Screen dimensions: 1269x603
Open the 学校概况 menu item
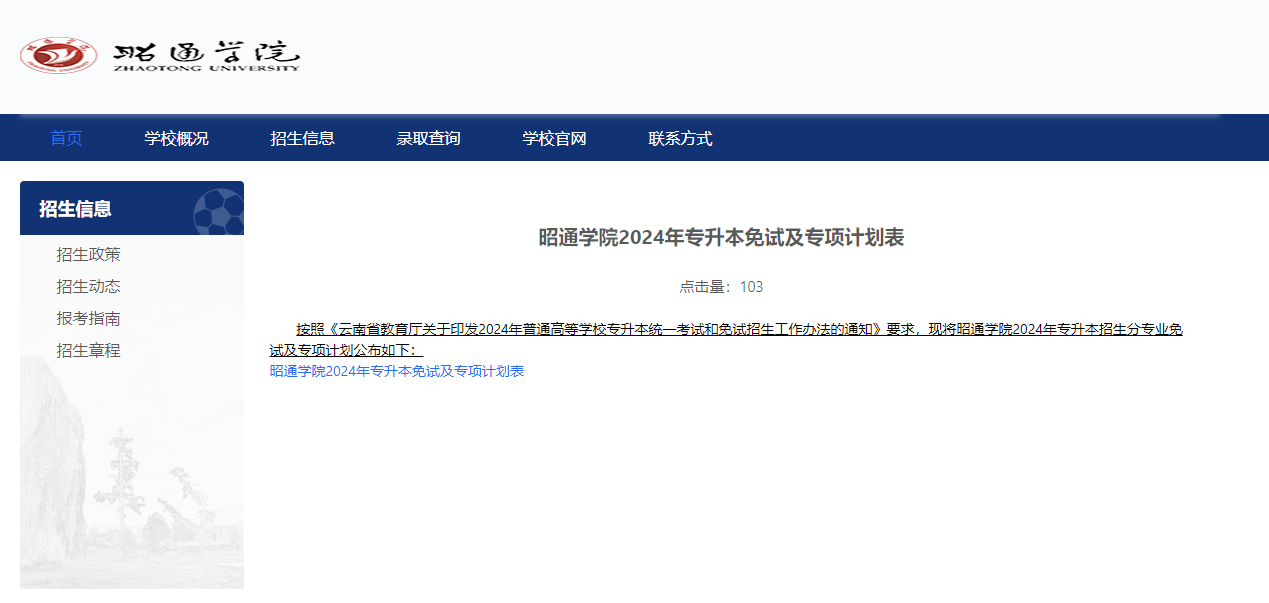pyautogui.click(x=176, y=138)
